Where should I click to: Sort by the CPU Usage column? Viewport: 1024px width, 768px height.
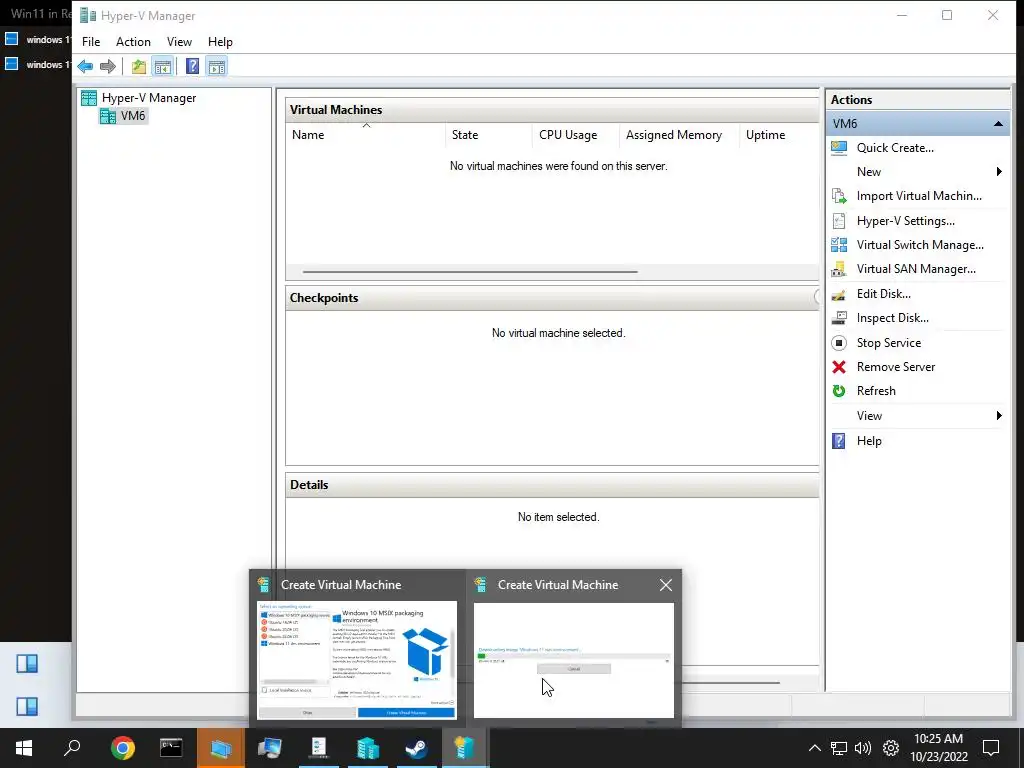pos(575,135)
